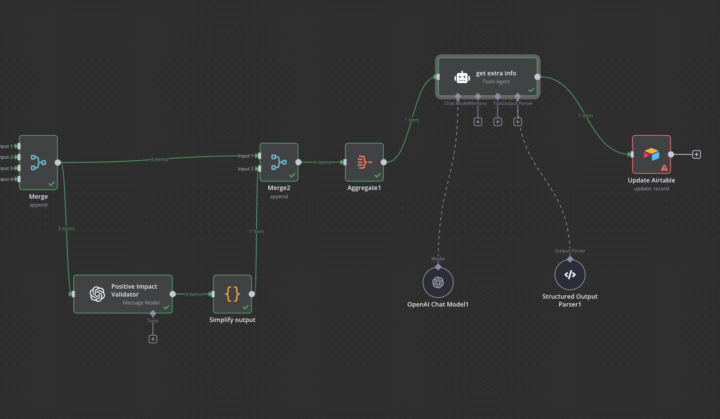Click the green checkmark on get extra info
Viewport: 720px width, 419px height.
tap(531, 90)
